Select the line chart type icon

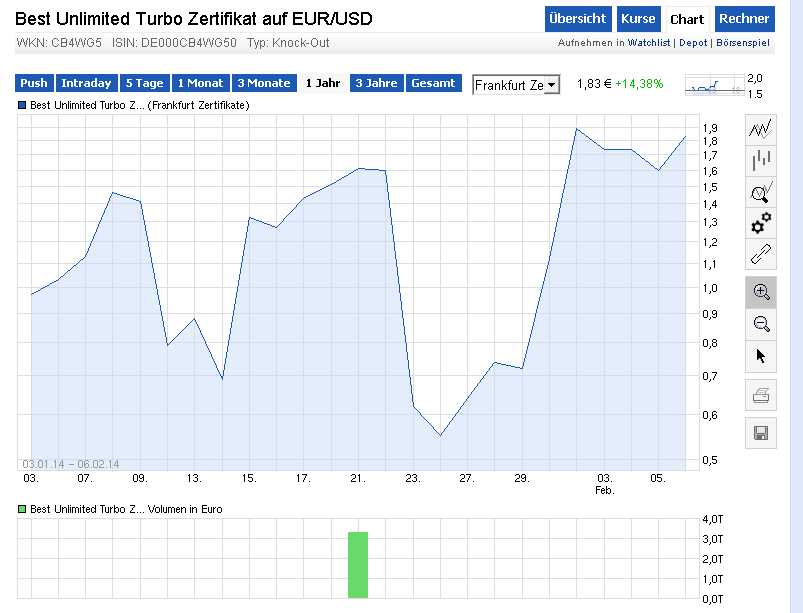pyautogui.click(x=761, y=128)
